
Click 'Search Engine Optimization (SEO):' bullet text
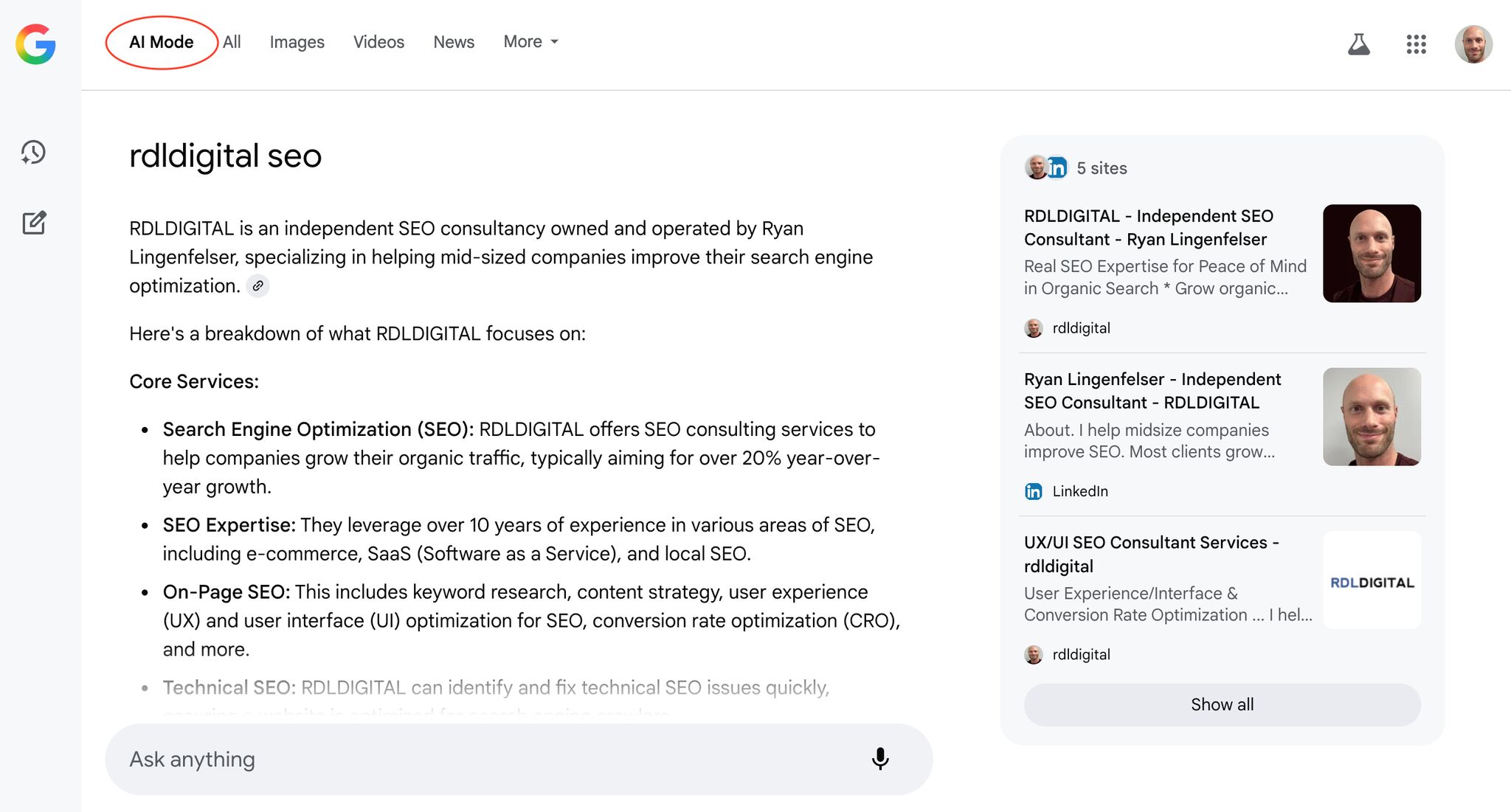318,429
